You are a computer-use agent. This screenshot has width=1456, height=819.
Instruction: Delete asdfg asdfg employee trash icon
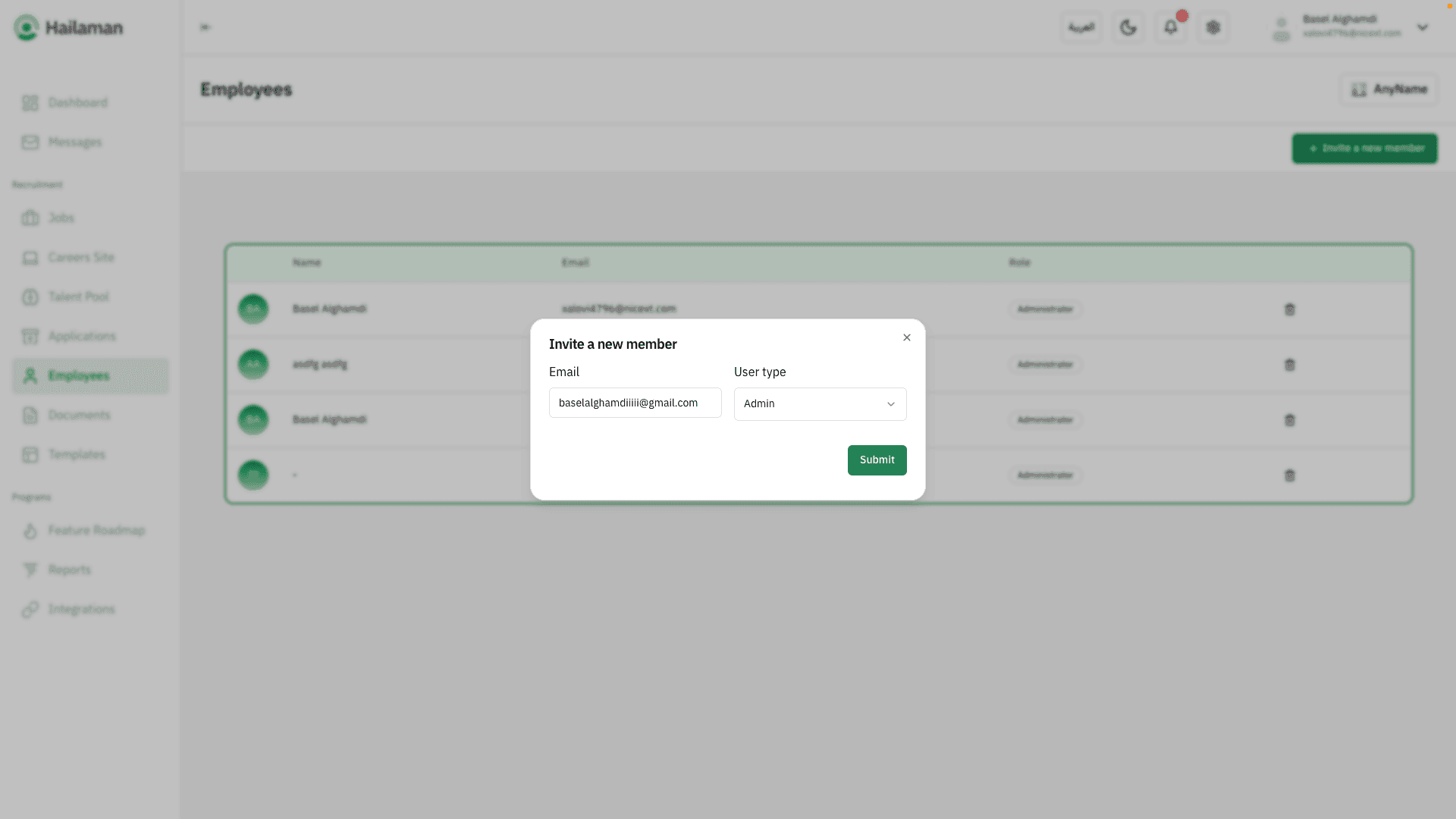click(1289, 365)
